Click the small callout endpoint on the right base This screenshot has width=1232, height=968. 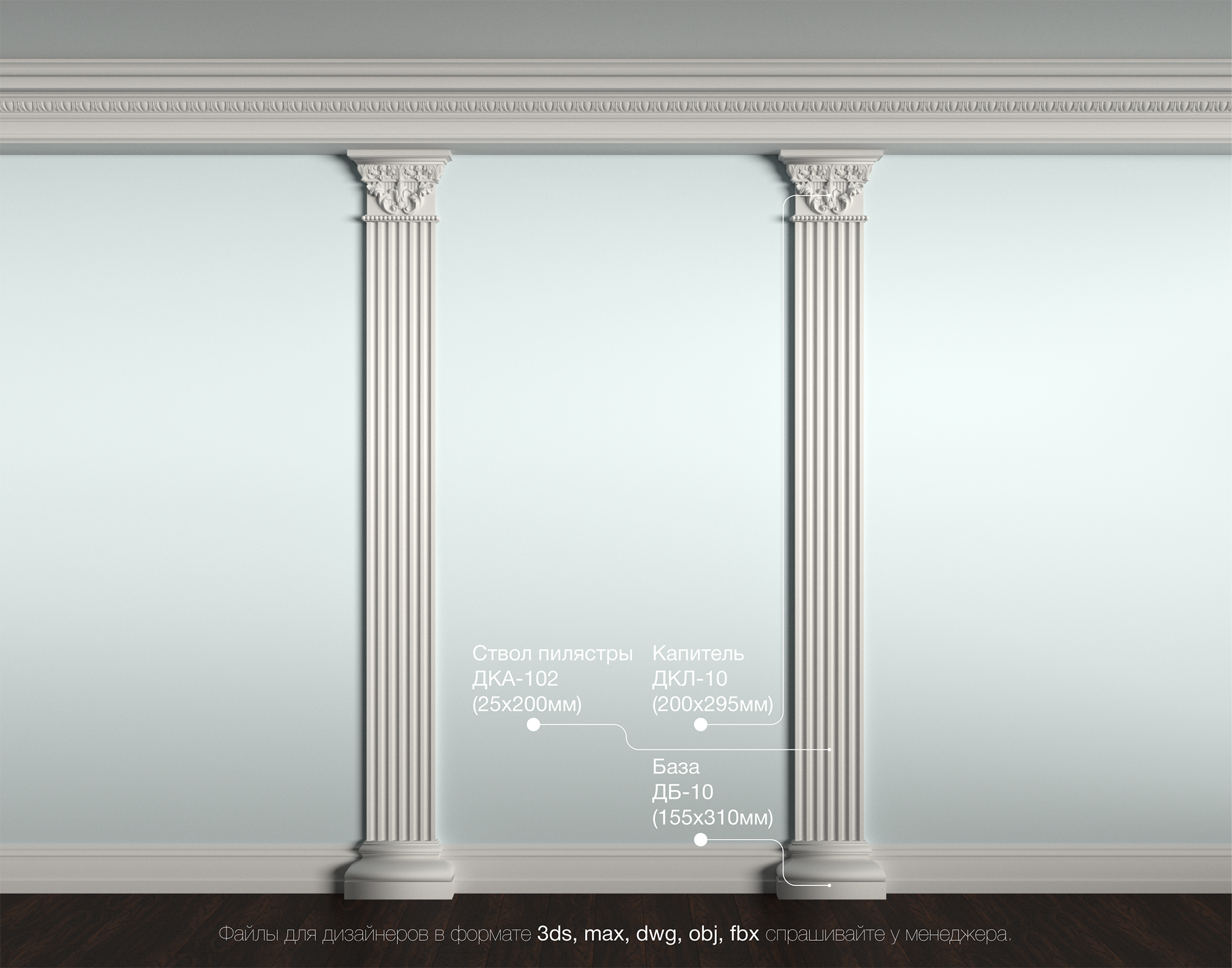click(830, 885)
